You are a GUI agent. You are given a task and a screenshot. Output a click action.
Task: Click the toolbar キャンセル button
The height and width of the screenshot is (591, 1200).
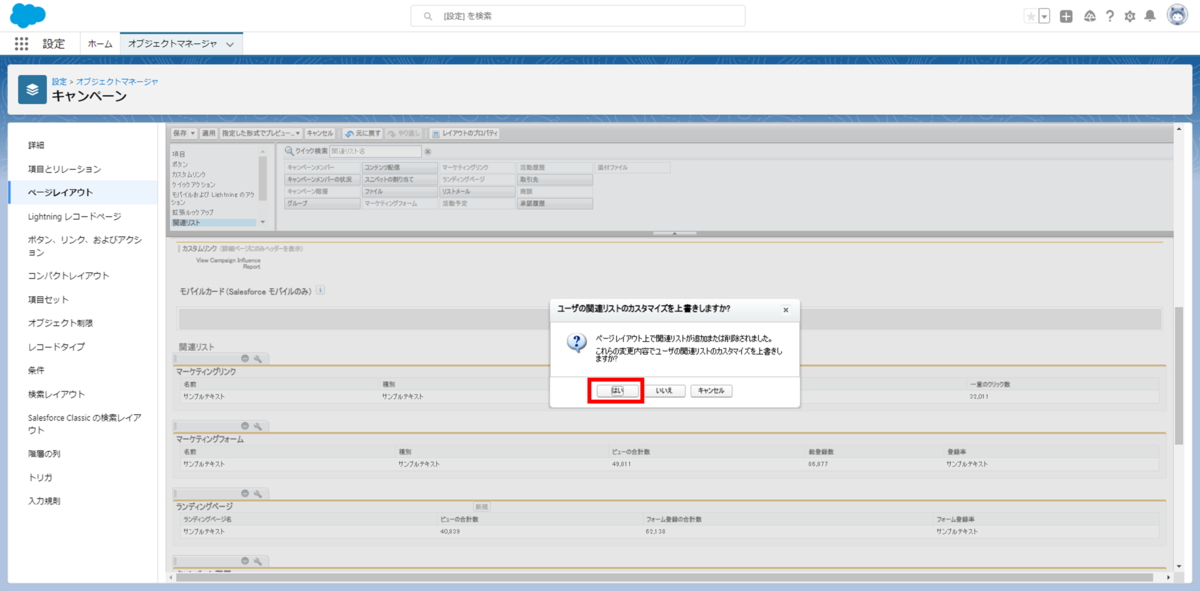[320, 132]
